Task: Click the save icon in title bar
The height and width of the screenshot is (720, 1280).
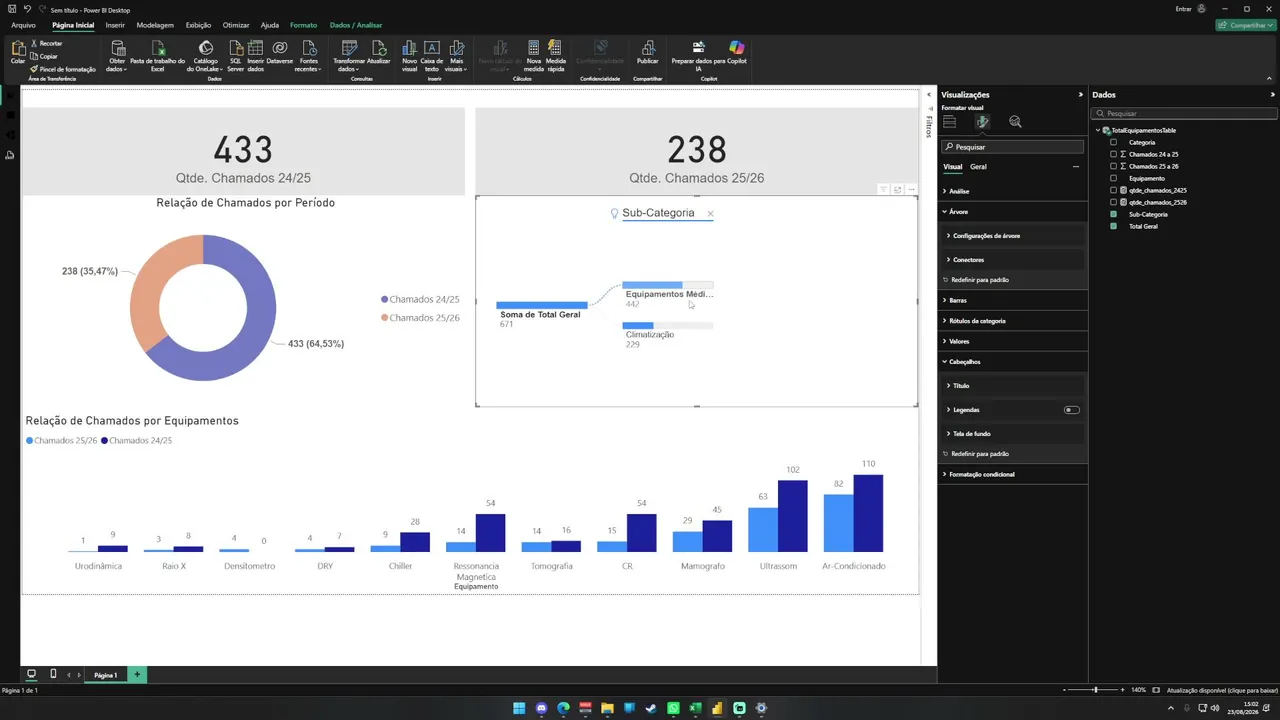Action: point(12,9)
